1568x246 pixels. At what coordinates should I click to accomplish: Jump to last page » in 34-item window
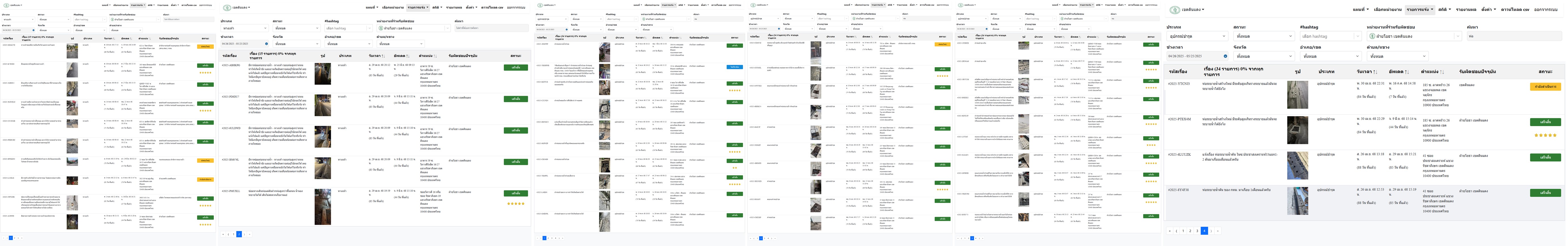(1218, 231)
